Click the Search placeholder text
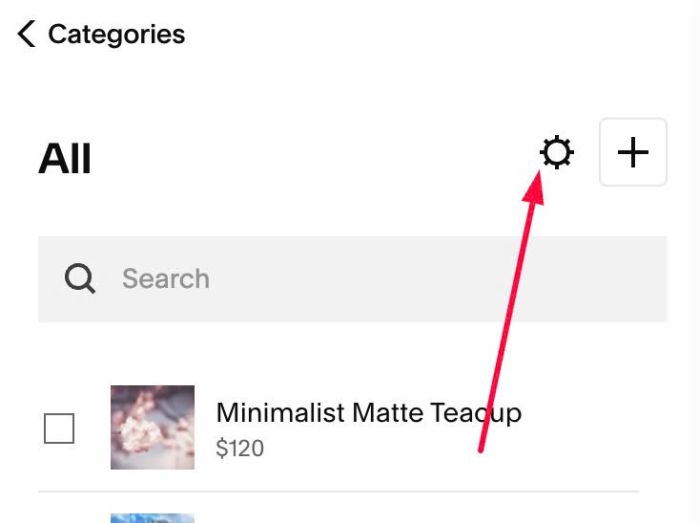The height and width of the screenshot is (523, 700). tap(166, 279)
